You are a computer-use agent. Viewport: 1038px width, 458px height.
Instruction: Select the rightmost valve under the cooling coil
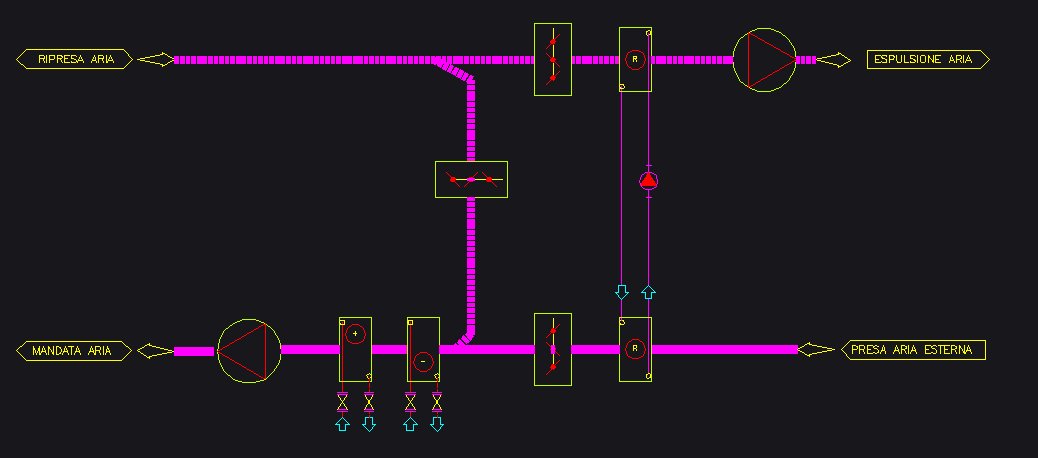pos(437,402)
